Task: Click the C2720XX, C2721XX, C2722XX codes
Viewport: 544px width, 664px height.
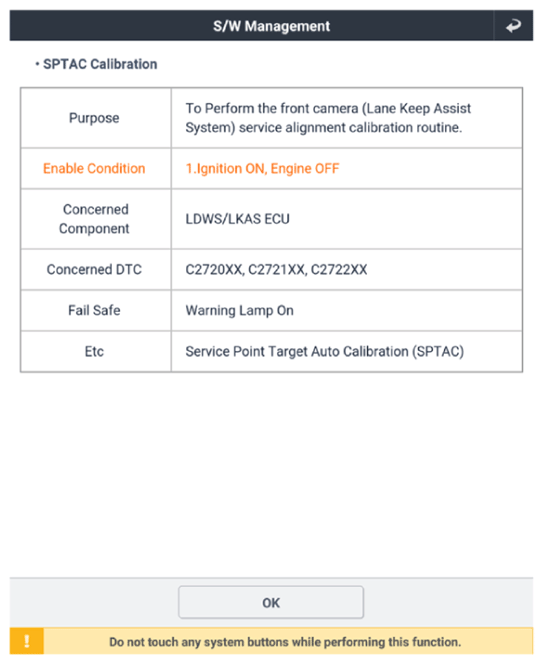Action: pos(276,269)
